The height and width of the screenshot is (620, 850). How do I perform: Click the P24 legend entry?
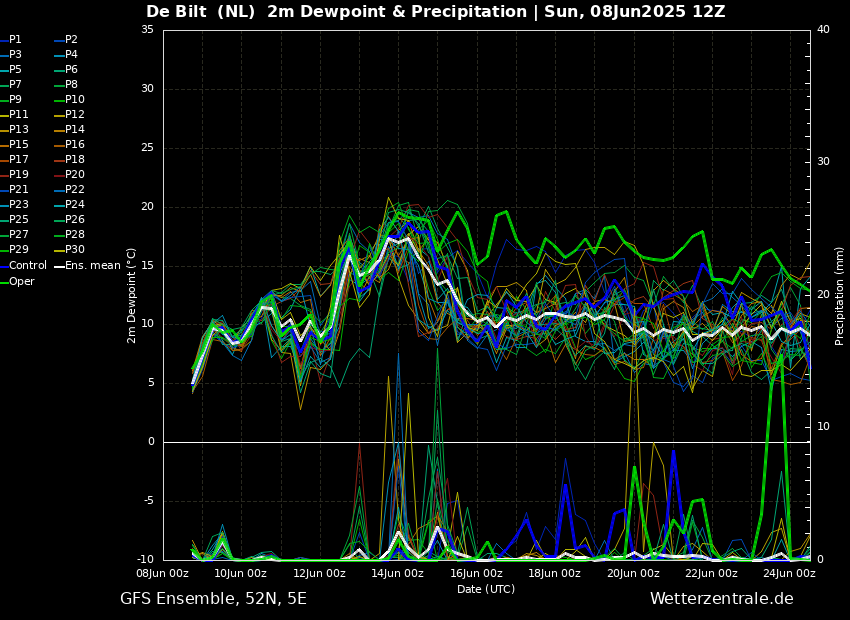69,204
